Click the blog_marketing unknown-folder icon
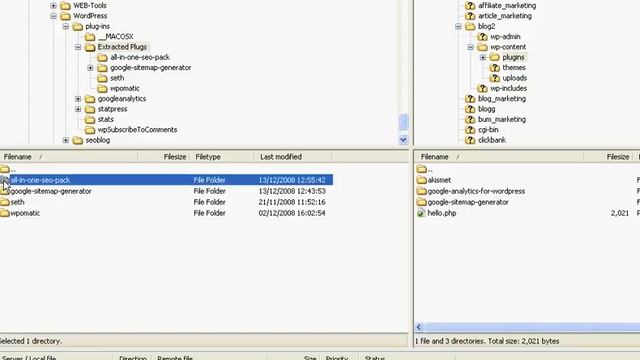The width and height of the screenshot is (640, 360). (470, 99)
